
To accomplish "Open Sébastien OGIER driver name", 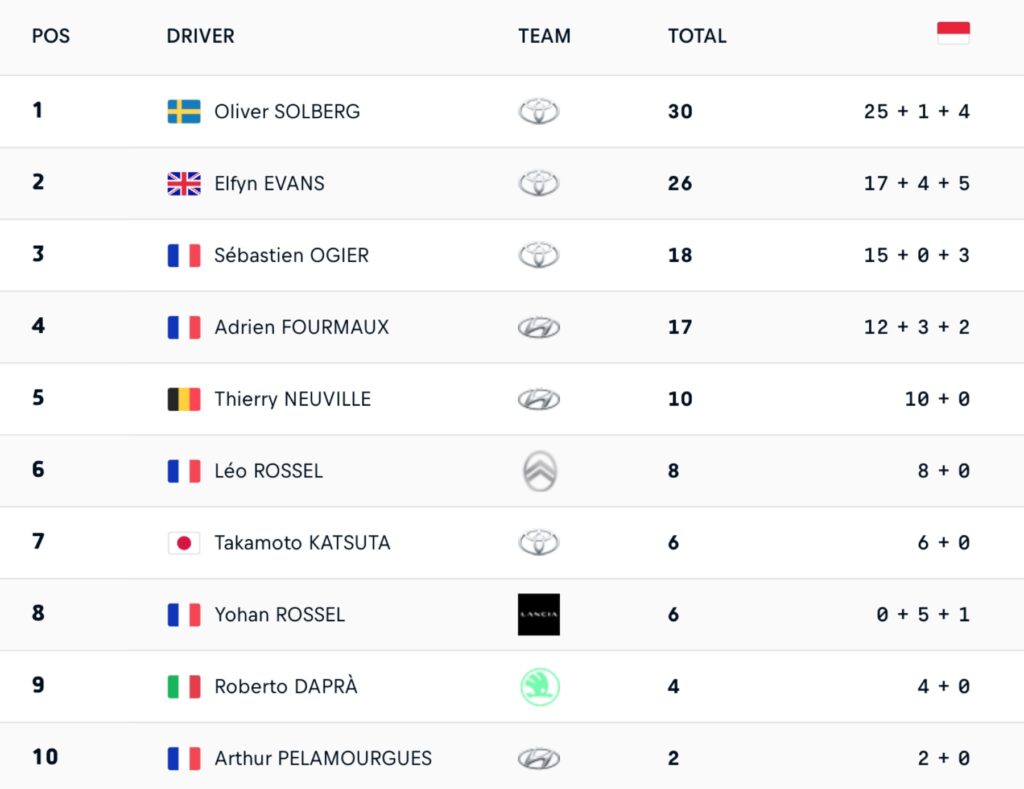I will [291, 255].
